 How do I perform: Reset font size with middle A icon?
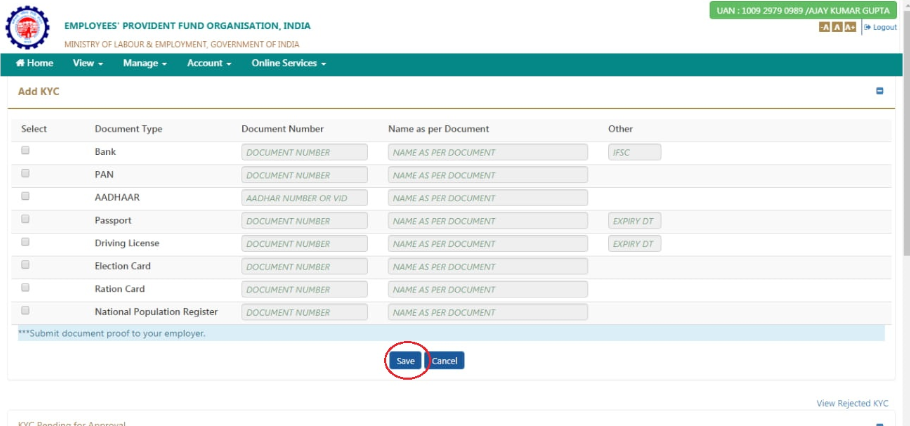click(x=837, y=28)
